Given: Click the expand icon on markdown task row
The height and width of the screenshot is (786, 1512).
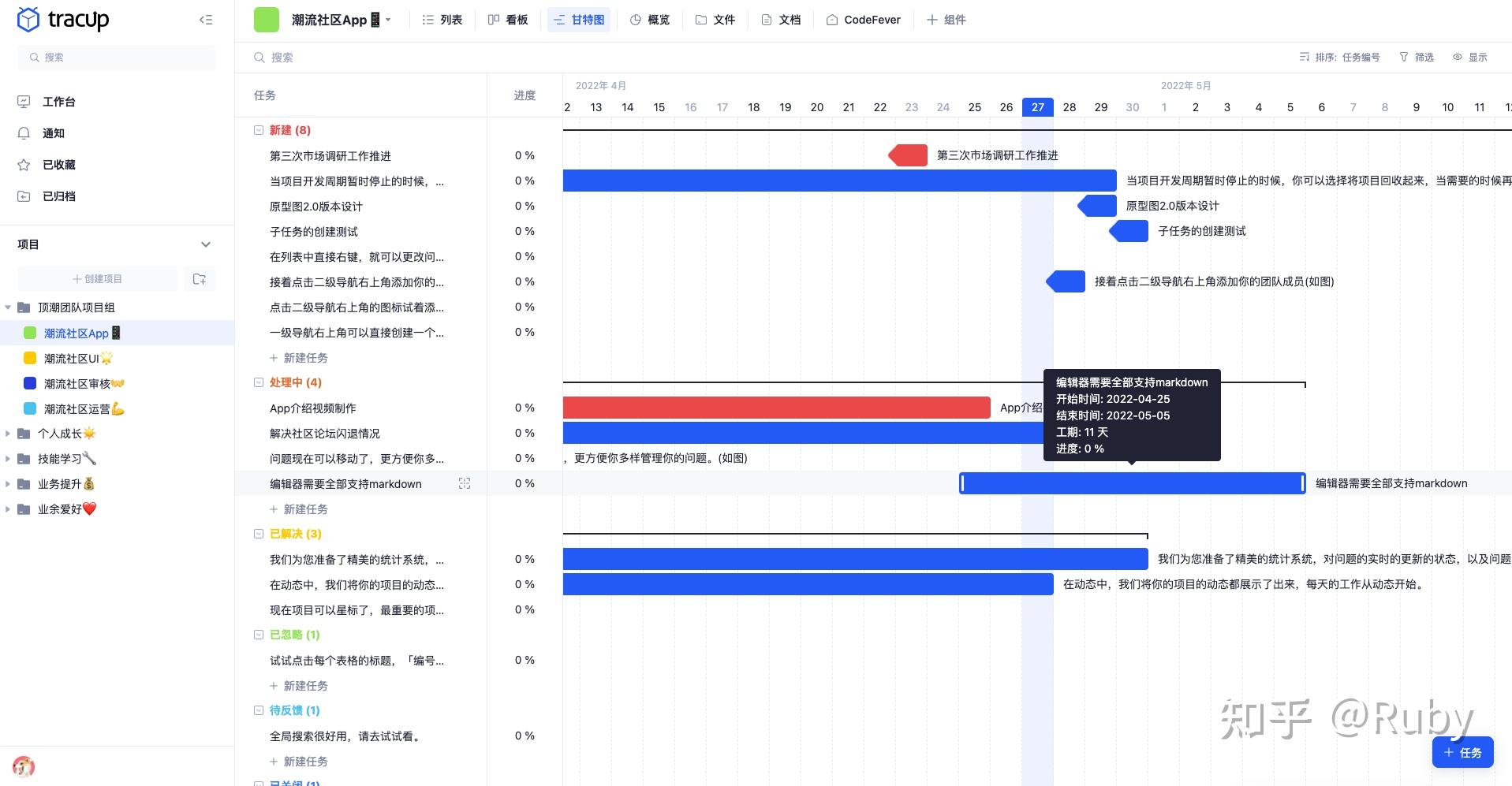Looking at the screenshot, I should coord(465,483).
